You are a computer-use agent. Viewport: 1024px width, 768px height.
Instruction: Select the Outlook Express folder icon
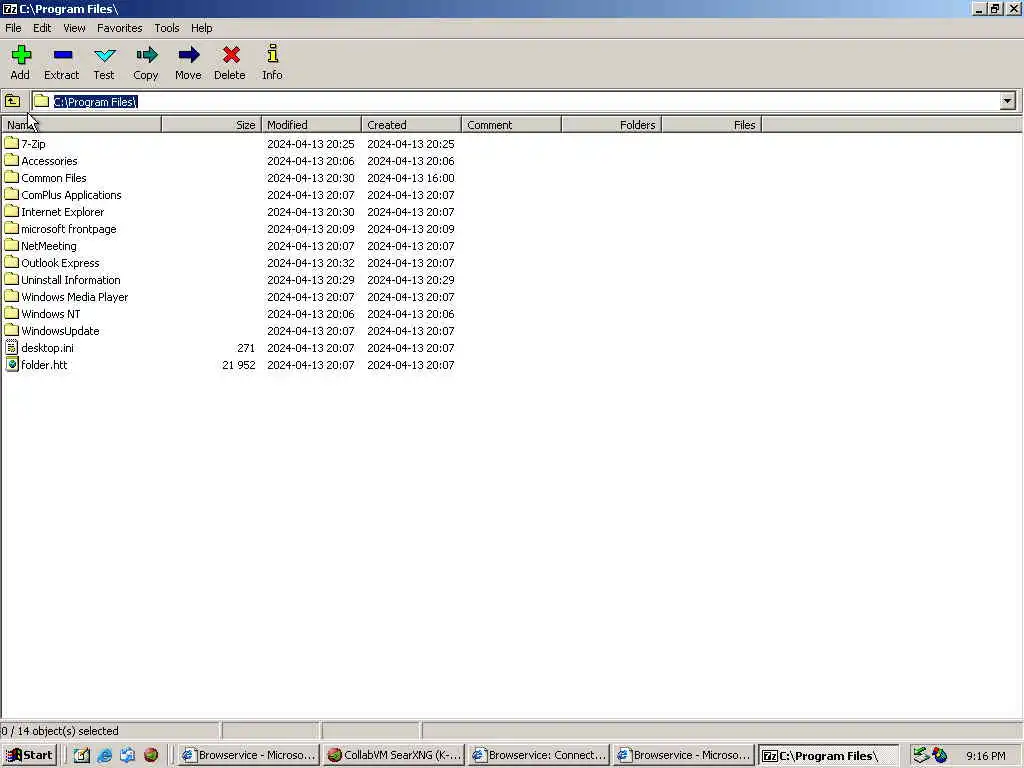(x=11, y=262)
